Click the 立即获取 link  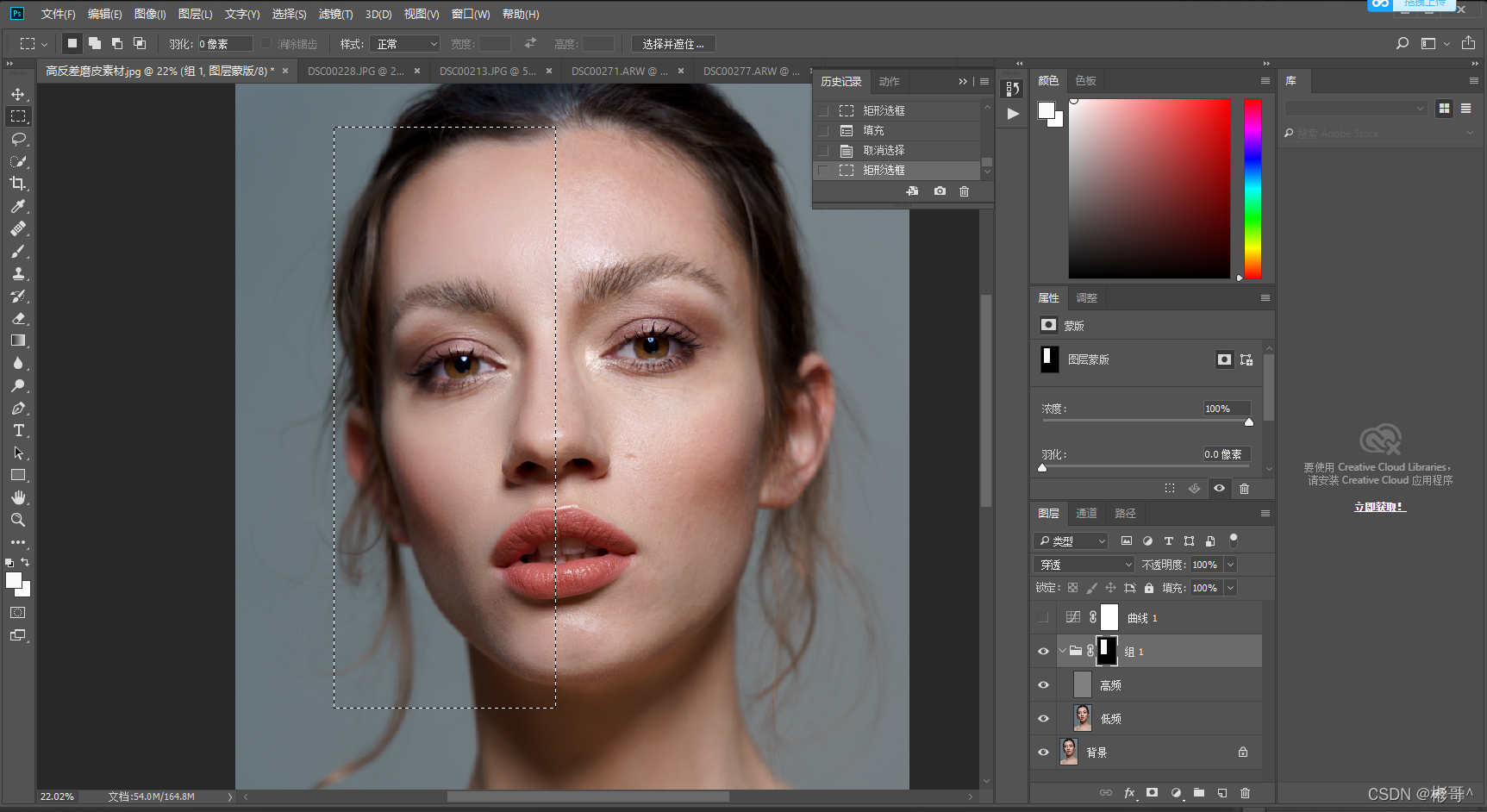click(x=1380, y=507)
